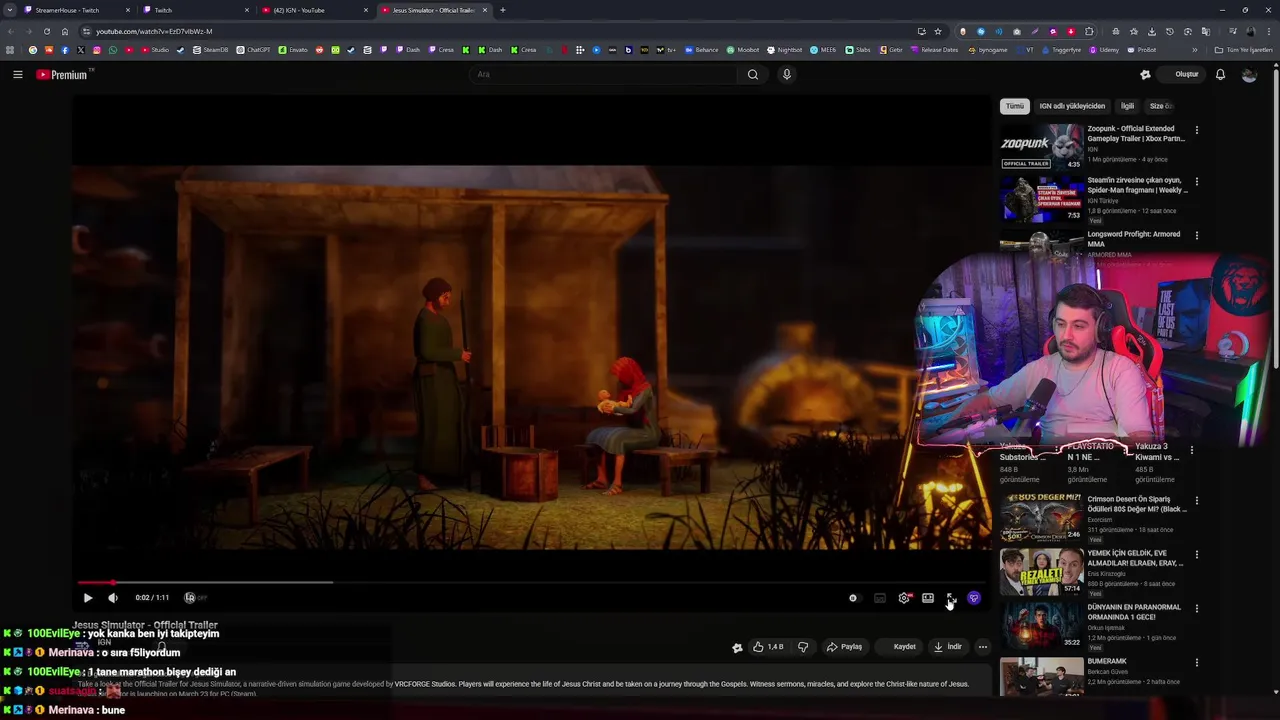The image size is (1280, 720).
Task: Open the YouTube hamburger guide menu
Action: point(17,74)
